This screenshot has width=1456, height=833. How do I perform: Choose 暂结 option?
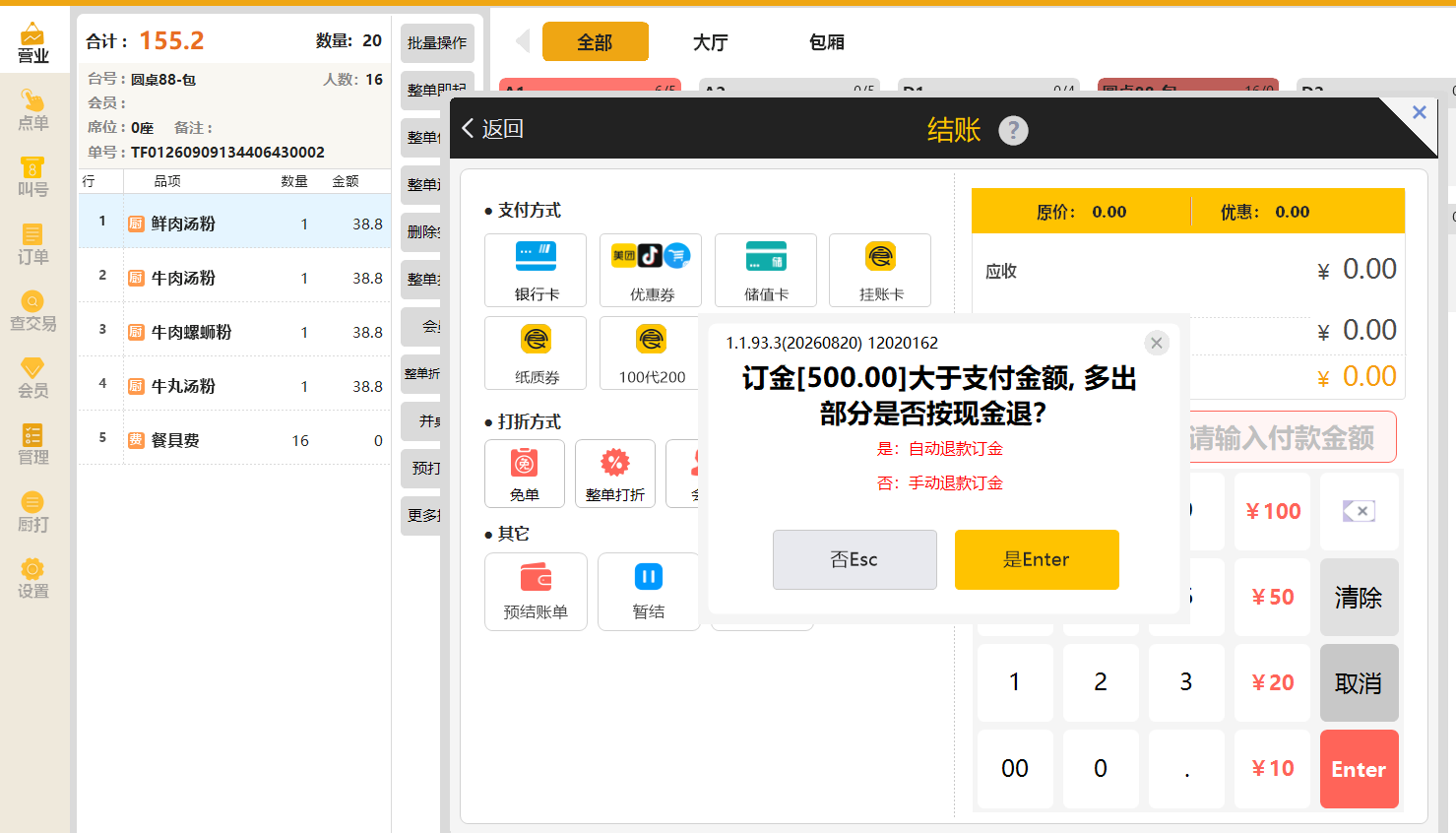(649, 592)
